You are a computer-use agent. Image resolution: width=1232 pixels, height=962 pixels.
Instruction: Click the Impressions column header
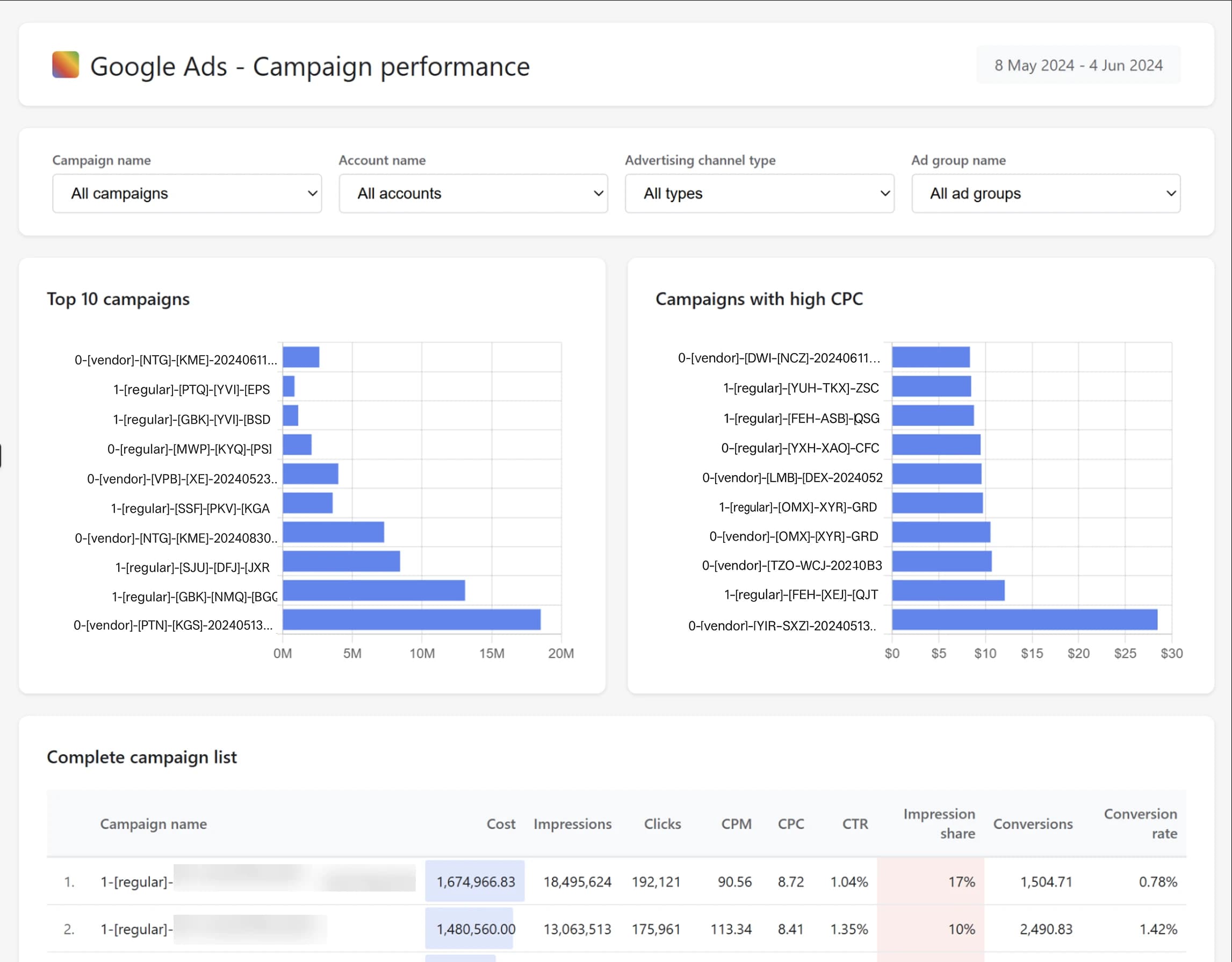(x=572, y=824)
